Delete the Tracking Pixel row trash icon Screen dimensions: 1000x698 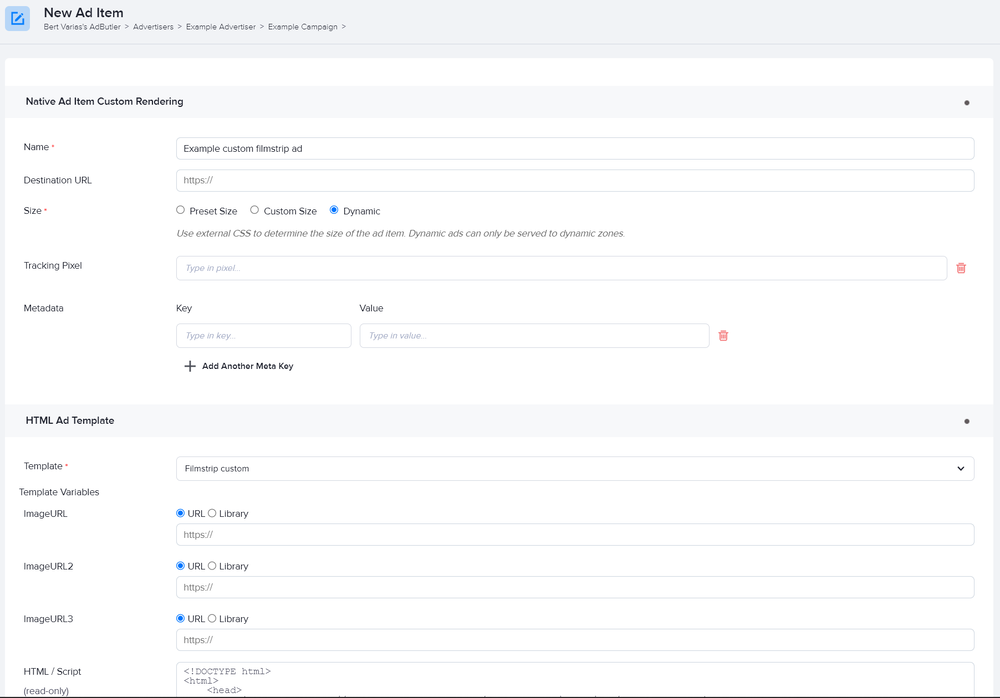pos(961,268)
